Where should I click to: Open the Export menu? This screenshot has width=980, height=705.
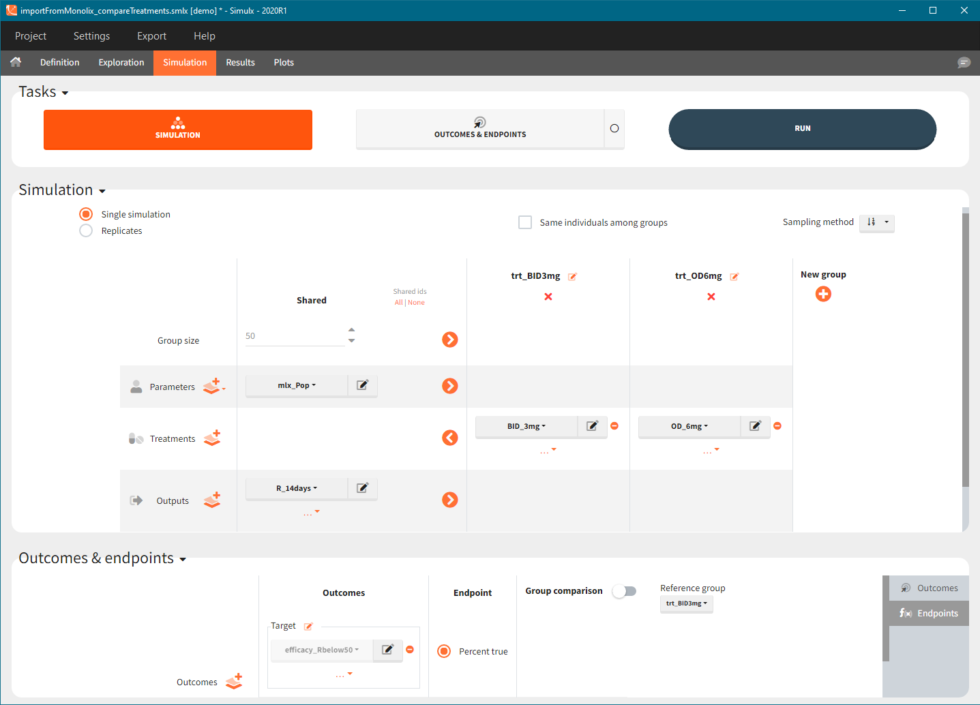click(152, 36)
